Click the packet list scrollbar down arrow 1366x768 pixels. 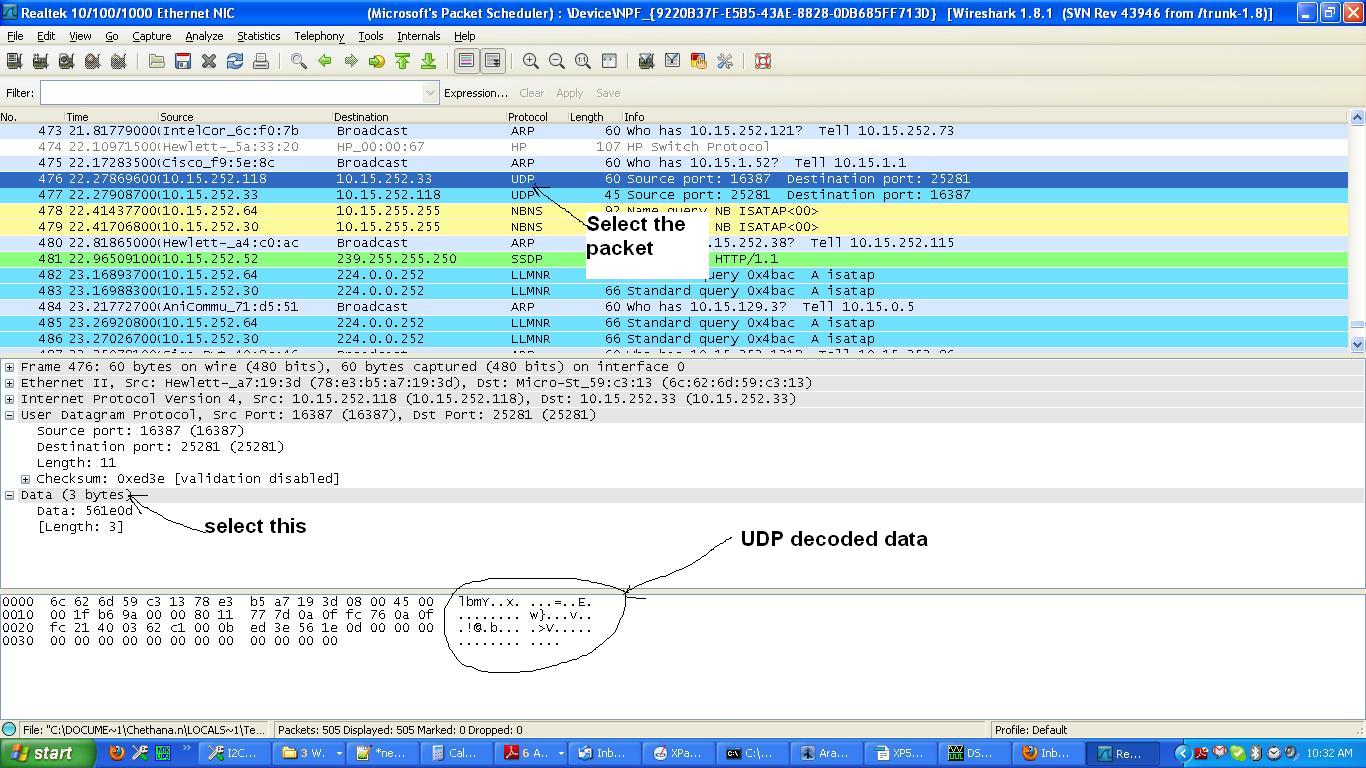(x=1357, y=344)
